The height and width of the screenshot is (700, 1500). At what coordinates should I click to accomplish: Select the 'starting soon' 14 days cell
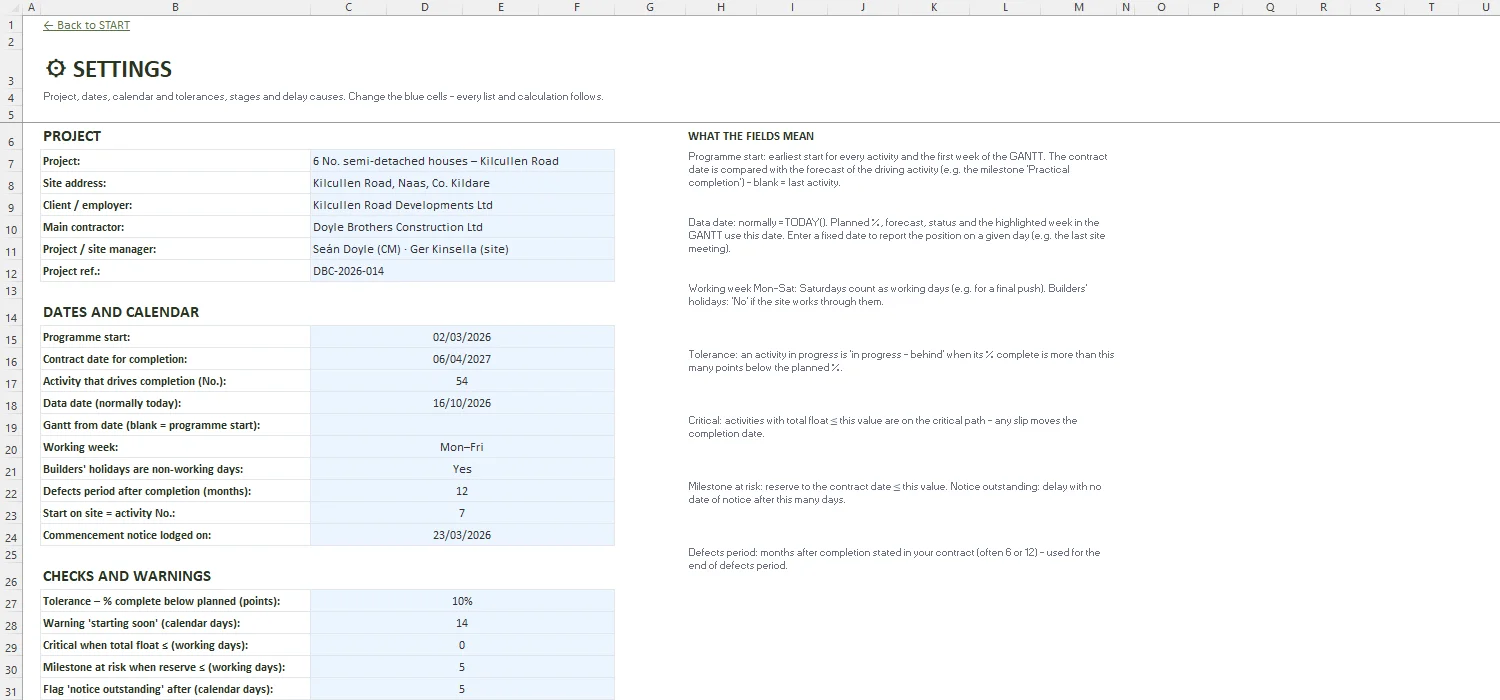point(462,623)
